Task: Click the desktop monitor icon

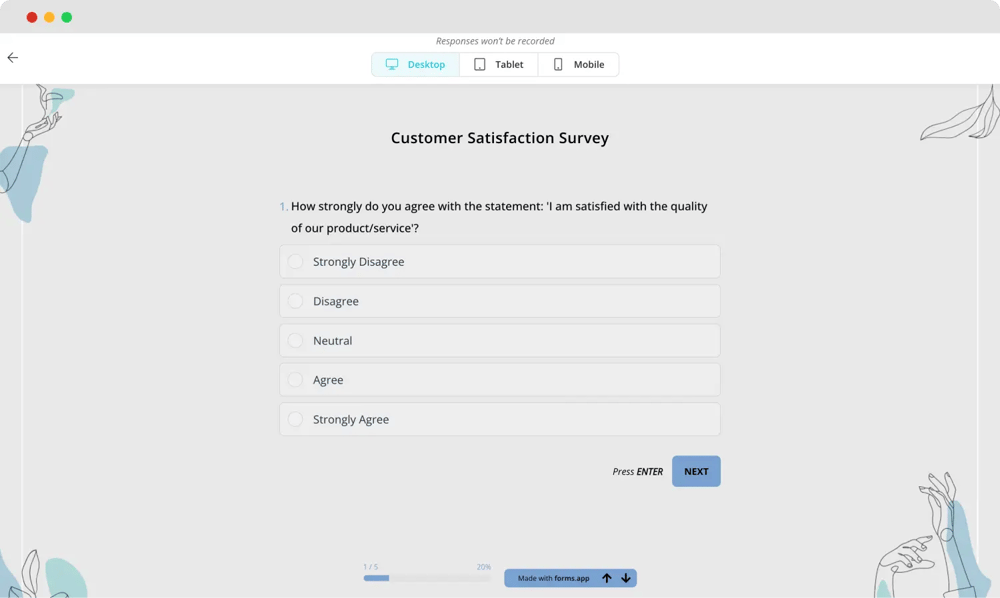Action: 392,64
